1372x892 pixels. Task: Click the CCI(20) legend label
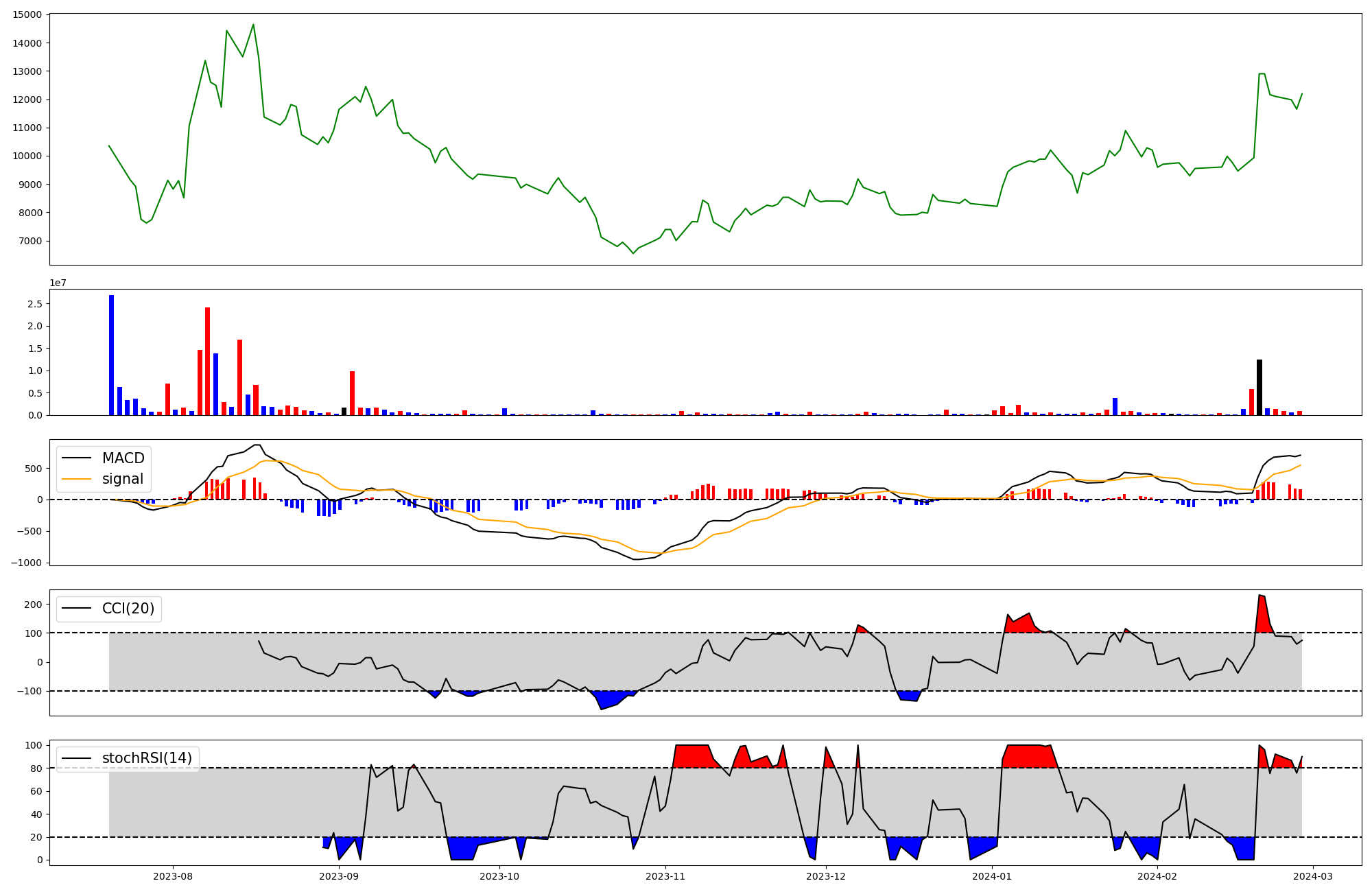128,609
